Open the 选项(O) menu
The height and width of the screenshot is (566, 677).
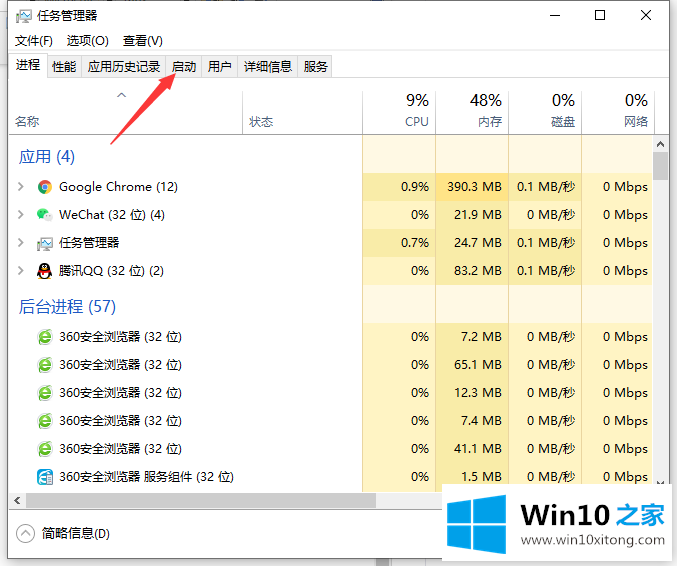point(88,41)
